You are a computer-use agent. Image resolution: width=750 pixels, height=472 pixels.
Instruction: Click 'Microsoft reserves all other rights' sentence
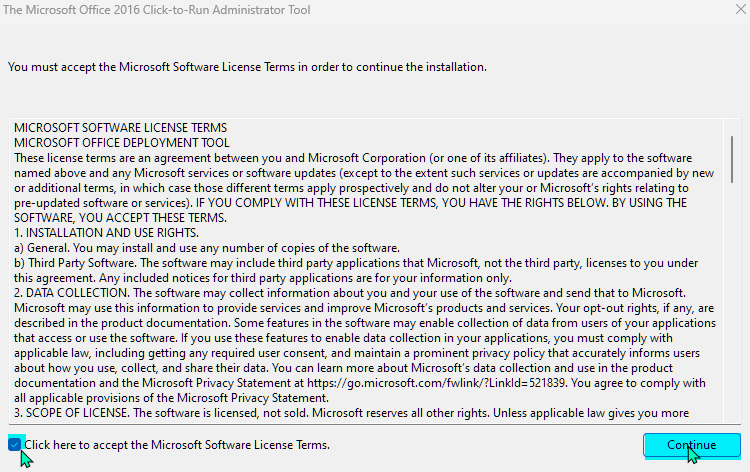click(401, 413)
